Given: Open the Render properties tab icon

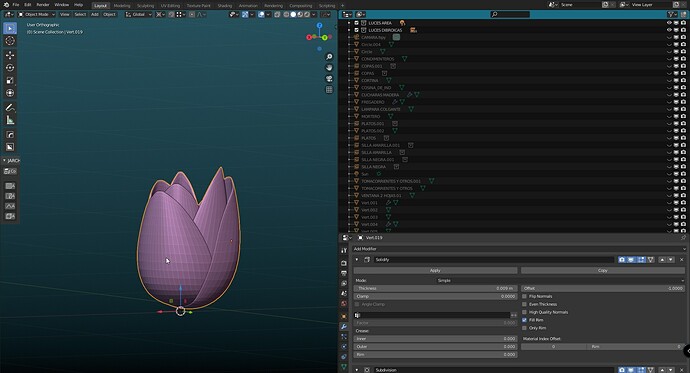Looking at the screenshot, I should click(x=344, y=263).
